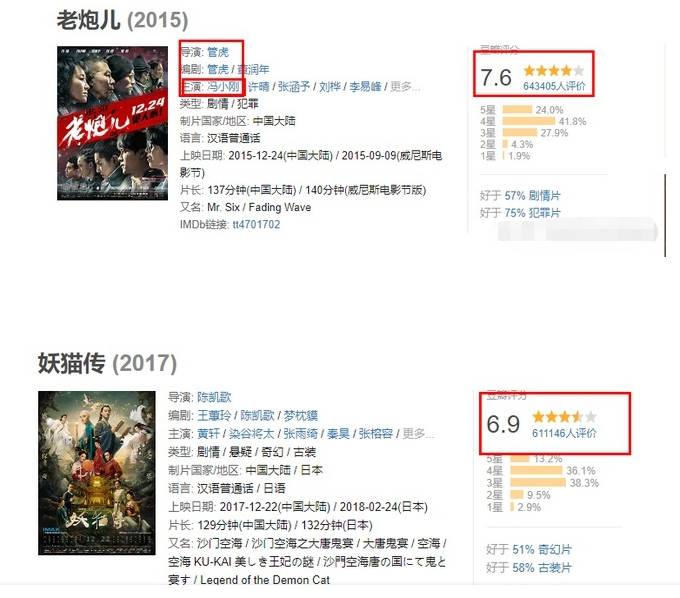Open 犯罪片 genre ranking link
Screen dimensions: 680x598
point(544,213)
